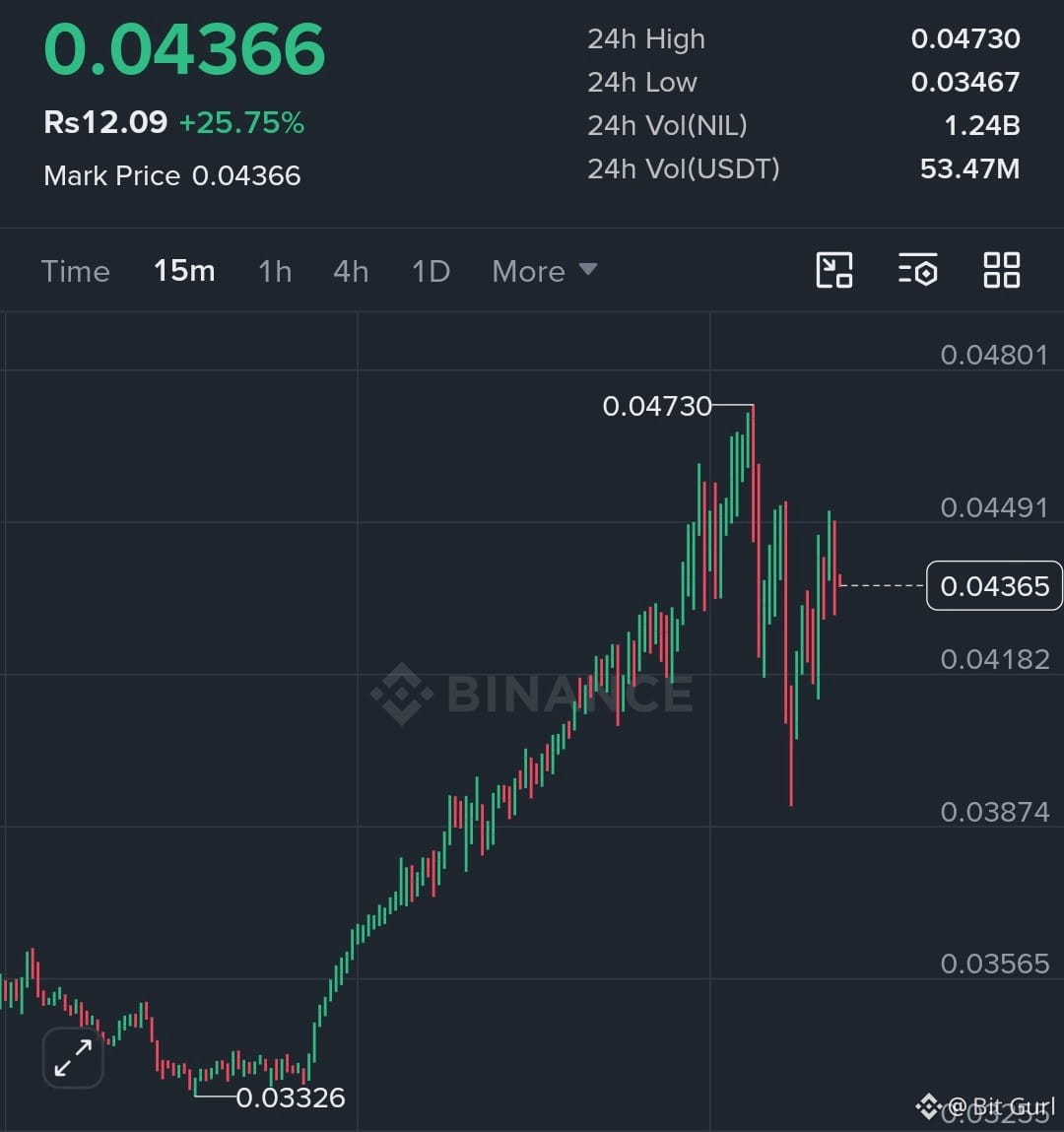The height and width of the screenshot is (1132, 1064).
Task: Switch to the 1h interval
Action: tap(275, 272)
